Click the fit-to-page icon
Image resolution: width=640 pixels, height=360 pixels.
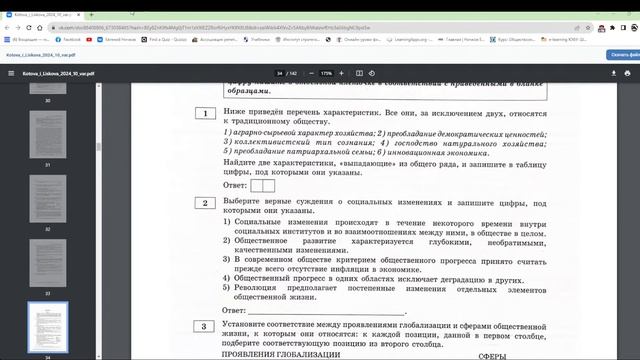(359, 73)
